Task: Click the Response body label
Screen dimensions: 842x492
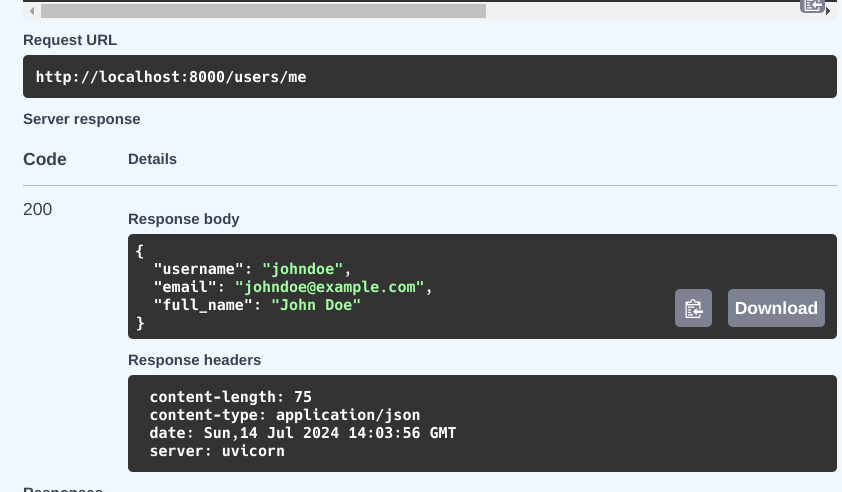Action: pos(184,219)
